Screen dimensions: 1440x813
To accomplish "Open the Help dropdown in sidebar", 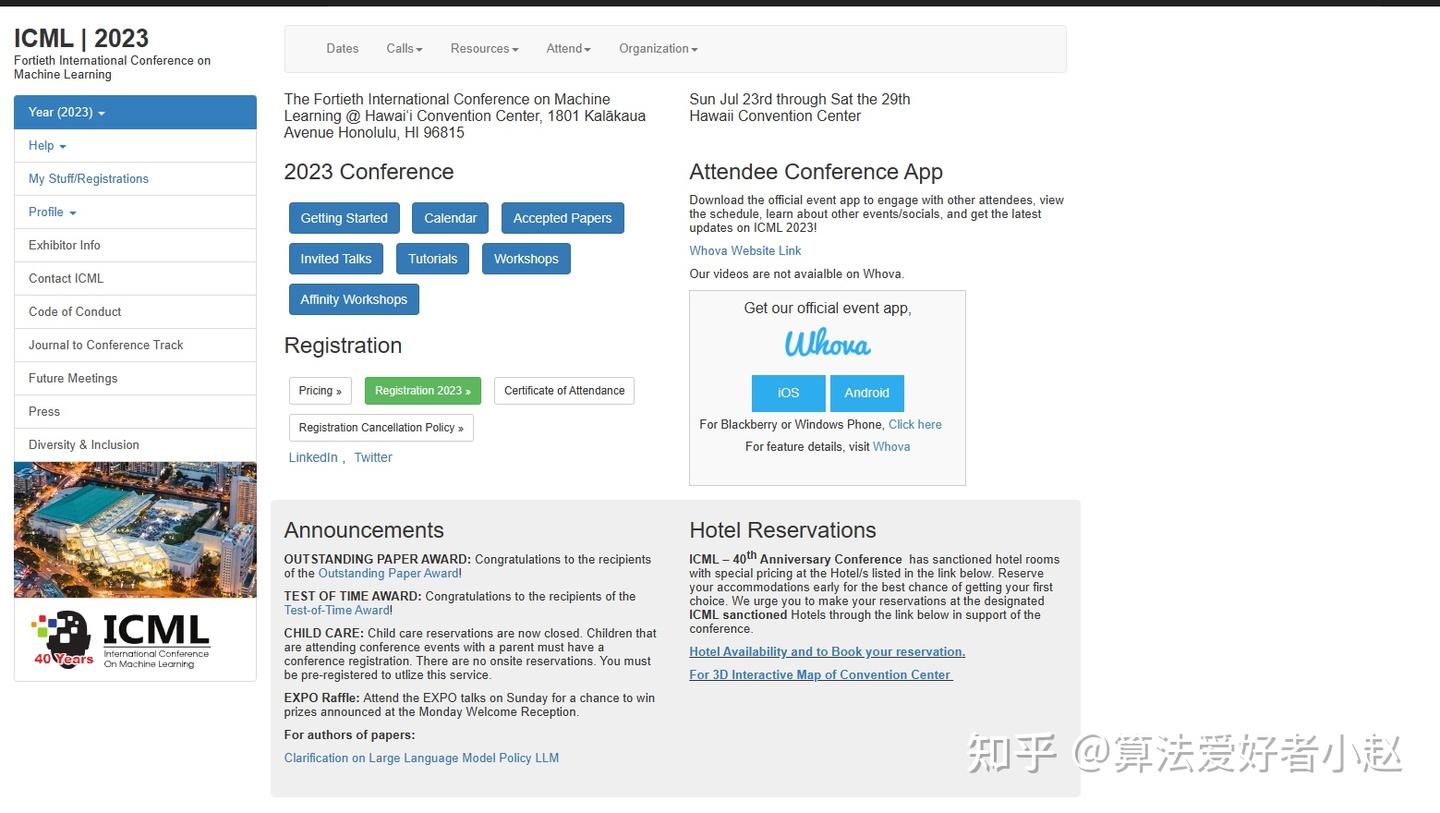I will pos(47,146).
